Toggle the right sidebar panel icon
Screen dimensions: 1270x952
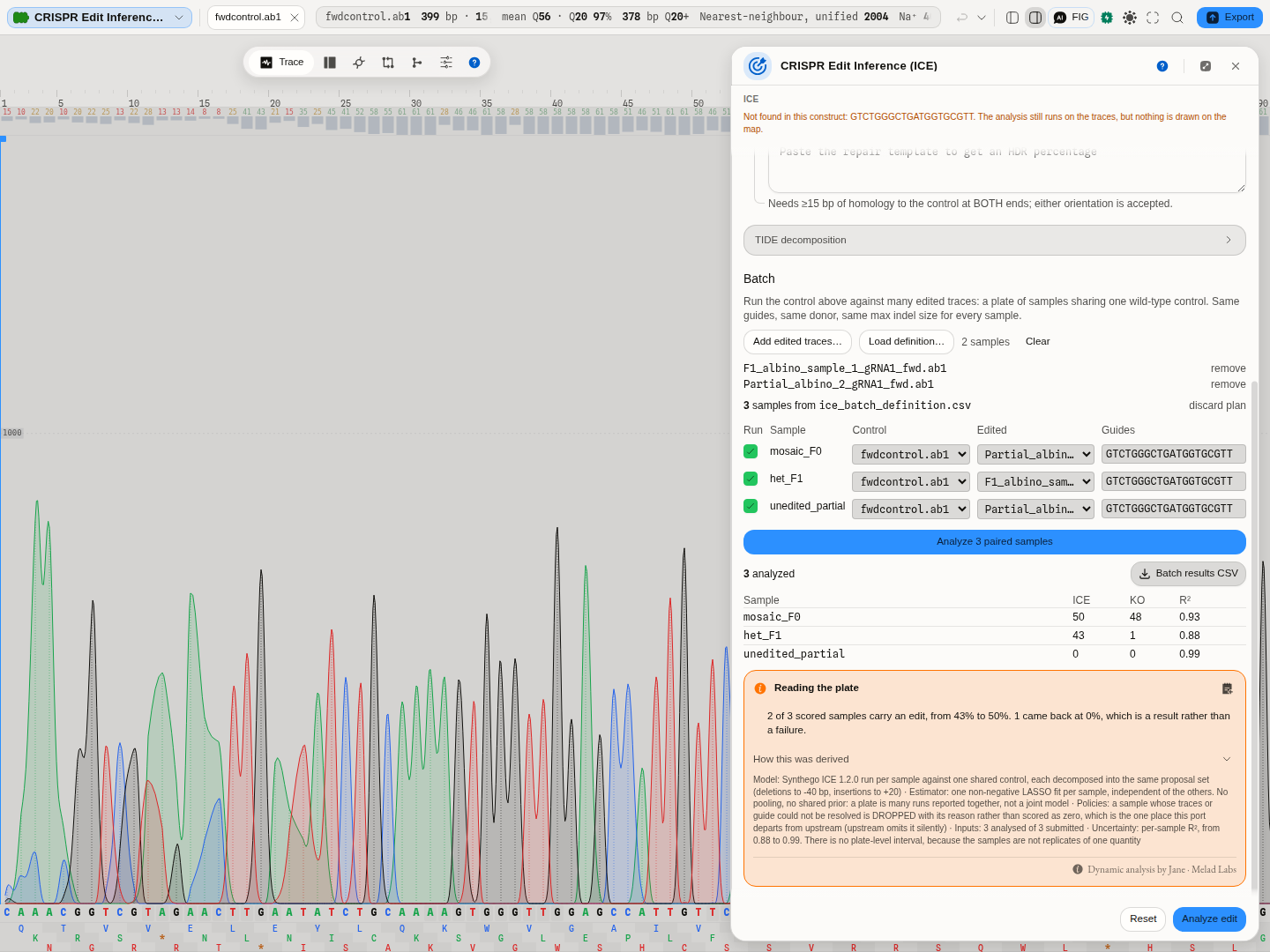point(1035,18)
